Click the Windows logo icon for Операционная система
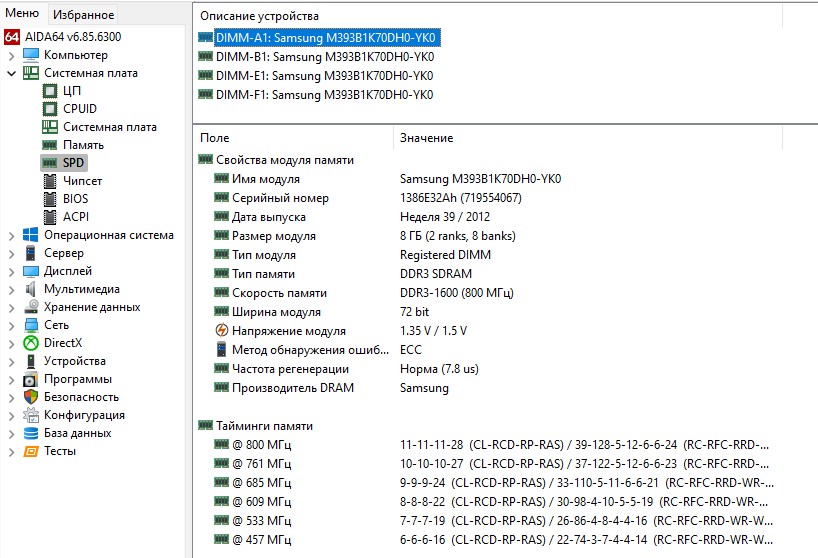Image resolution: width=818 pixels, height=558 pixels. pos(31,235)
